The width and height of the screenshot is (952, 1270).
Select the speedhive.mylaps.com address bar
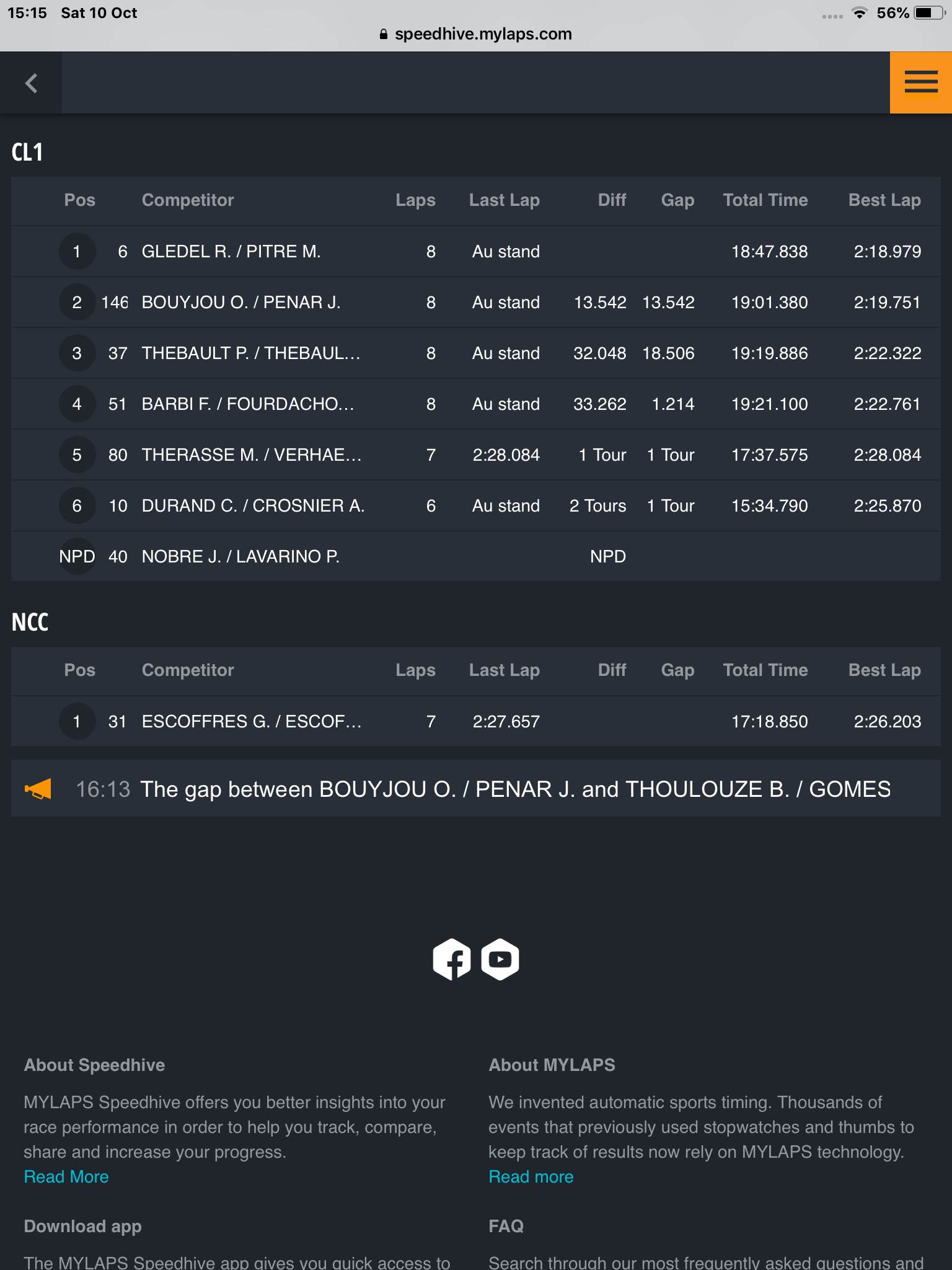click(x=476, y=34)
